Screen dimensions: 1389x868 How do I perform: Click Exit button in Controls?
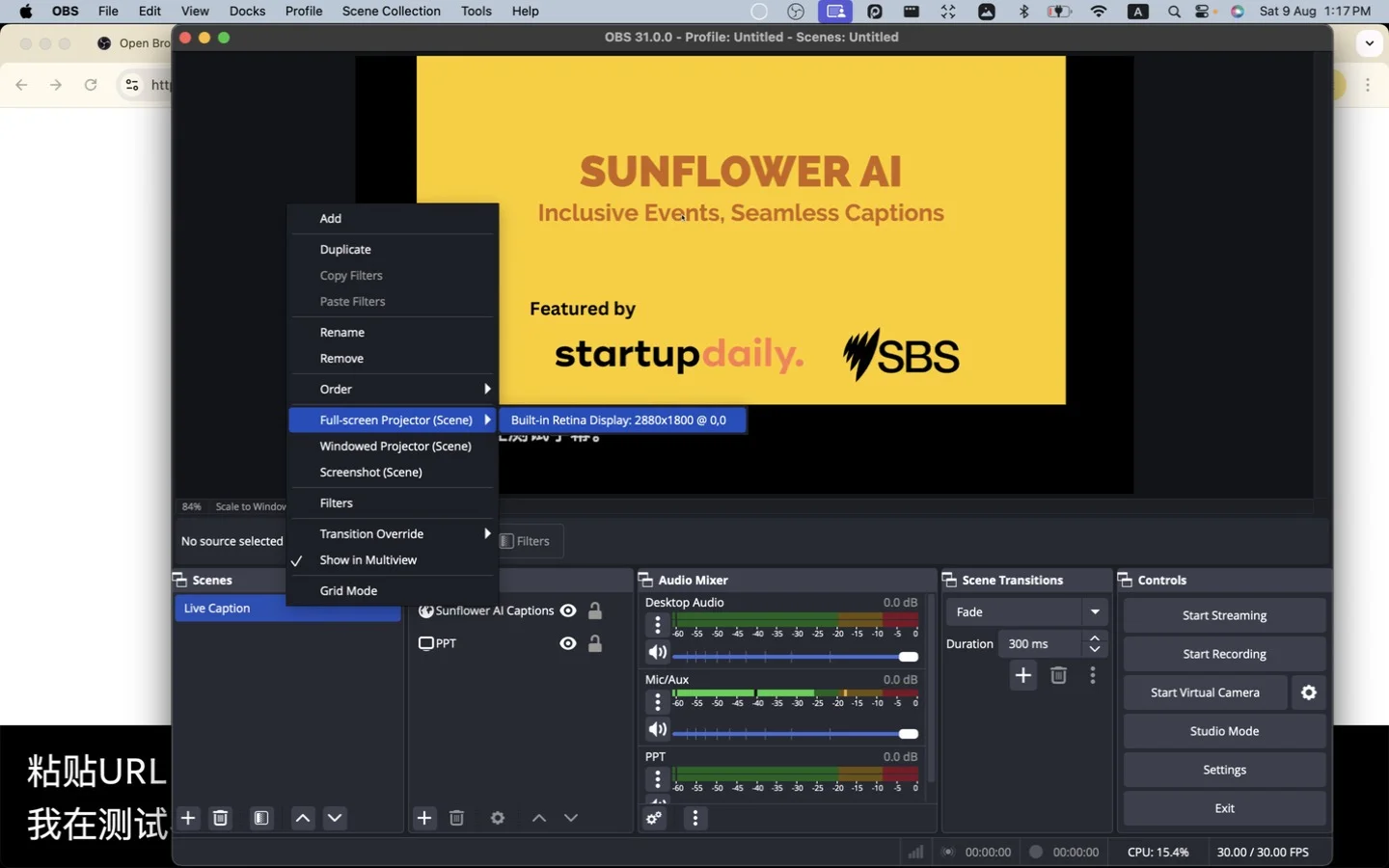1224,808
